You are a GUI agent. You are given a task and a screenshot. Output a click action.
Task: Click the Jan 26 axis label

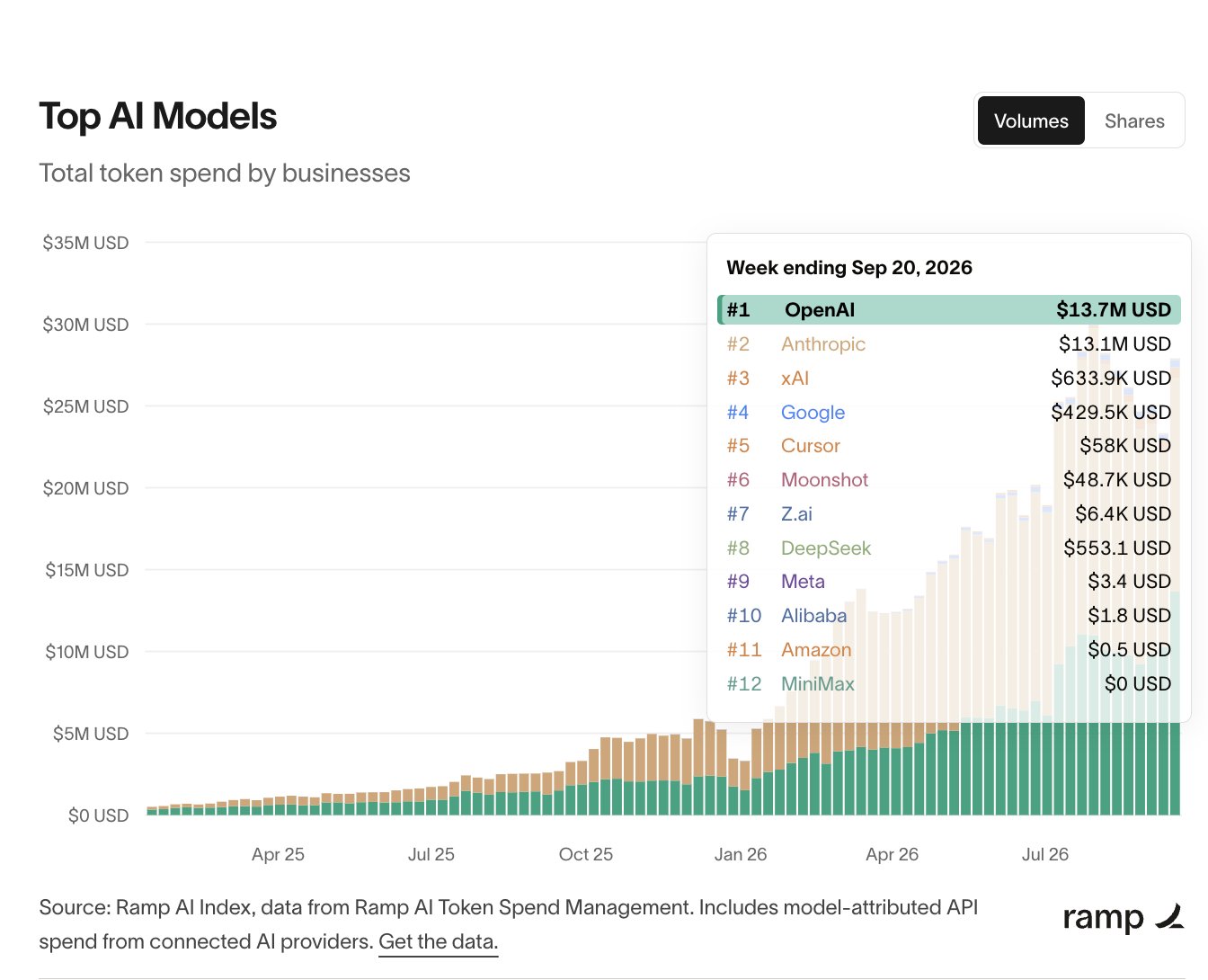point(741,854)
